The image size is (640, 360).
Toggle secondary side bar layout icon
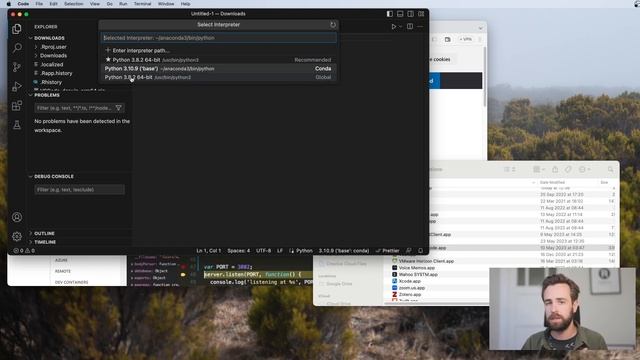click(410, 14)
